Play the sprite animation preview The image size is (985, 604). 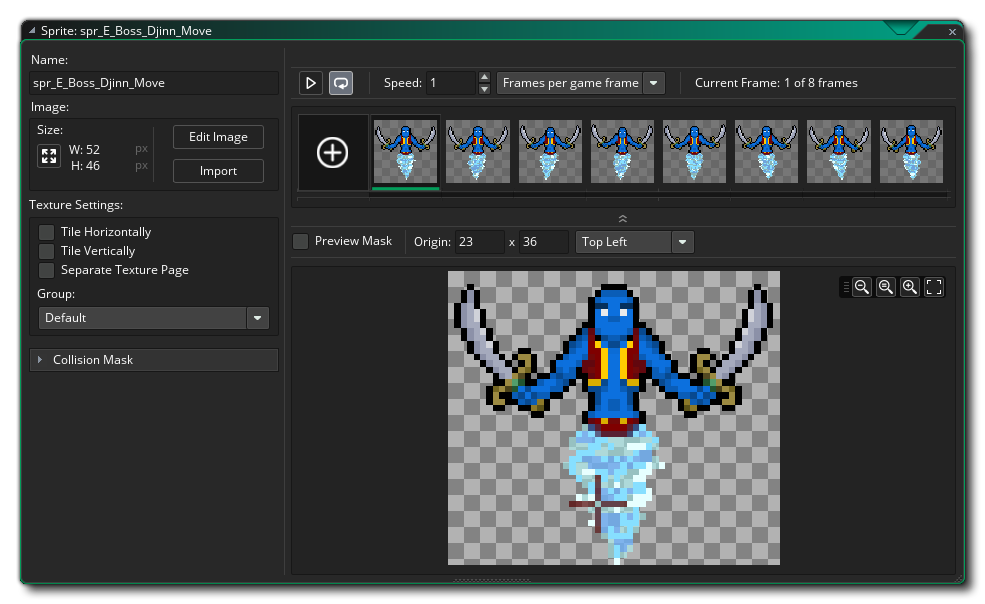click(x=311, y=83)
